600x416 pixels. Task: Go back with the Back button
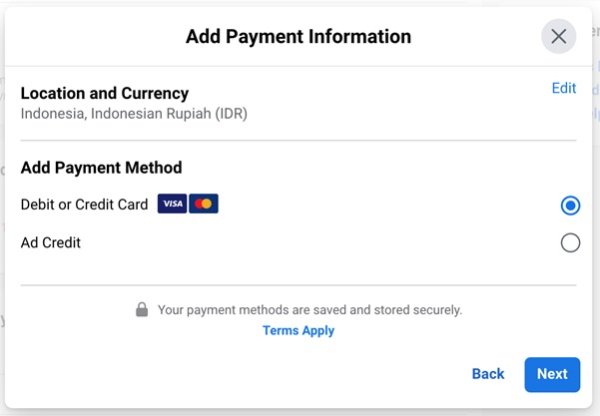tap(488, 374)
